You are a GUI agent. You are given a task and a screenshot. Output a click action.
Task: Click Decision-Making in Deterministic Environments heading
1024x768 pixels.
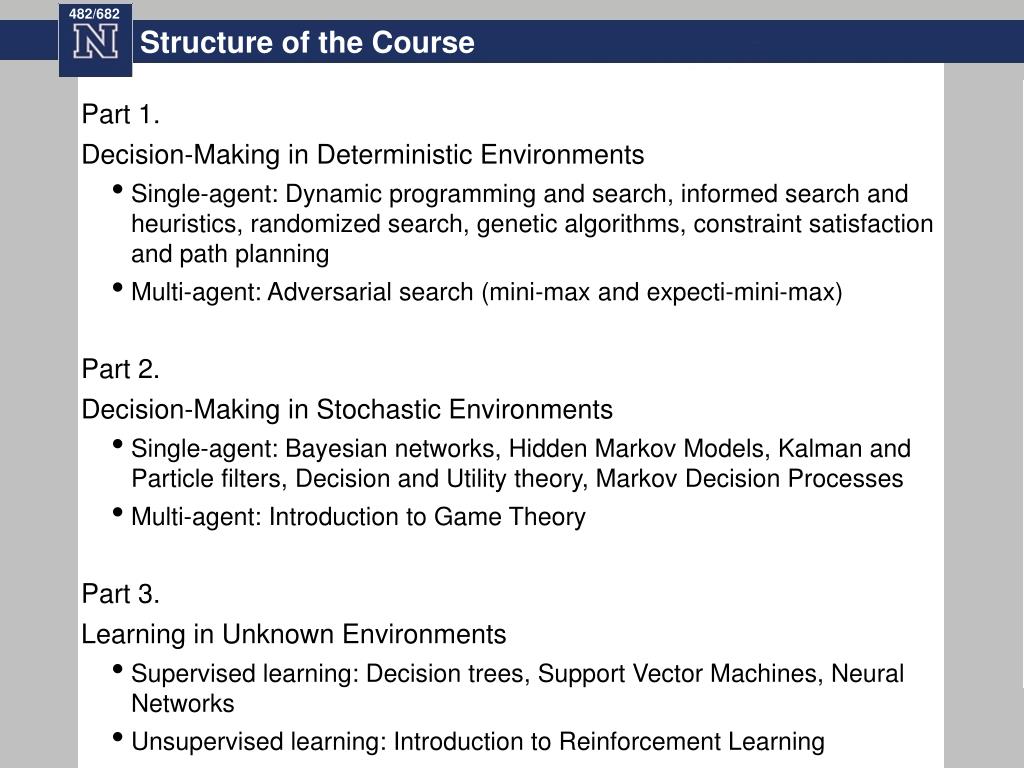coord(362,155)
